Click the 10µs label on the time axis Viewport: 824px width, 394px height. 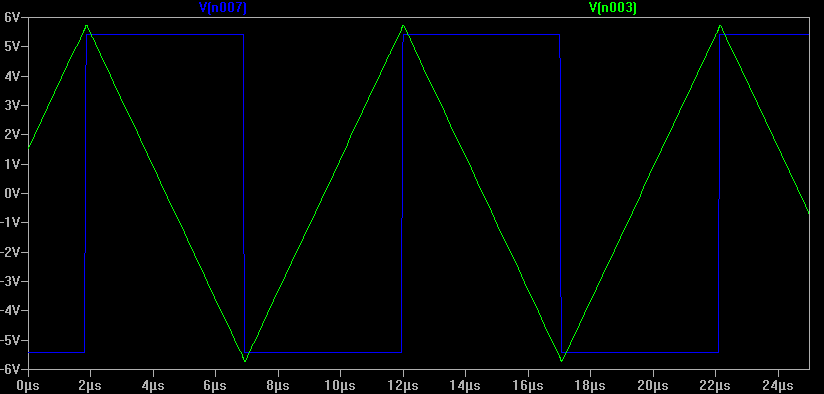click(340, 387)
